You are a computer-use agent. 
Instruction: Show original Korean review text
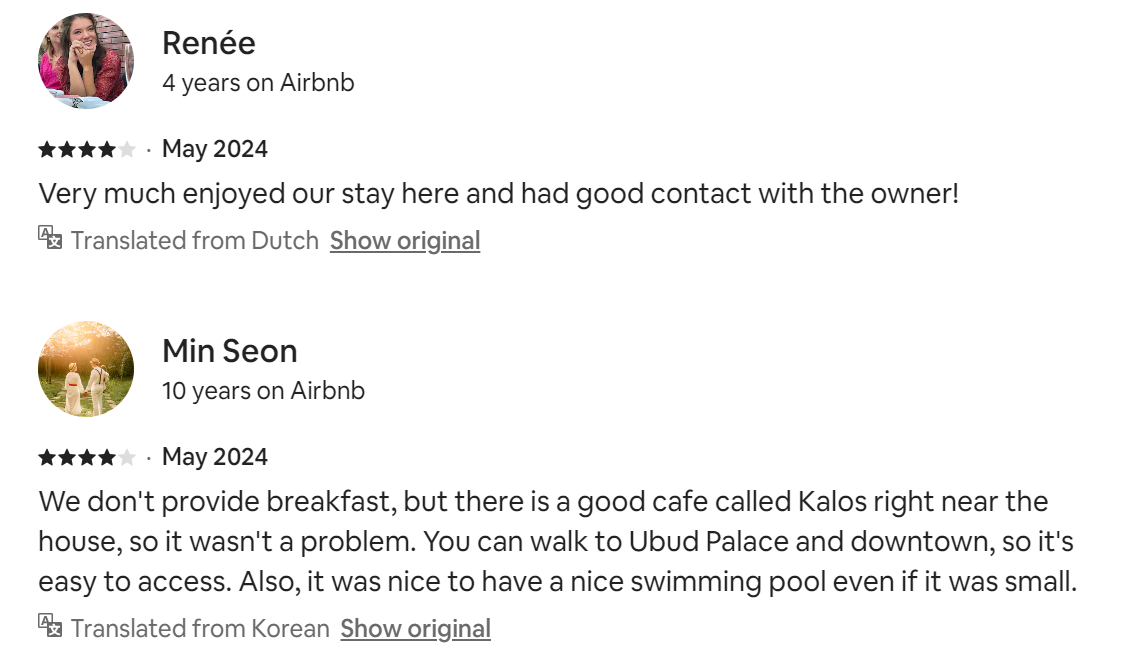click(x=415, y=629)
